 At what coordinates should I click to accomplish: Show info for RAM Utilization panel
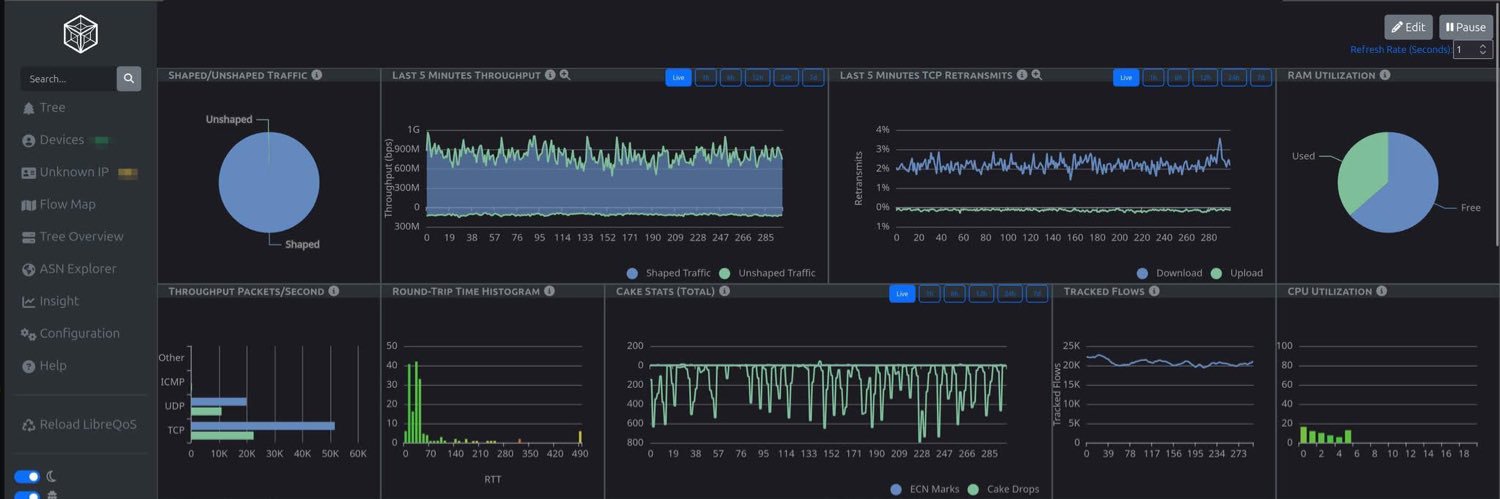point(1385,75)
